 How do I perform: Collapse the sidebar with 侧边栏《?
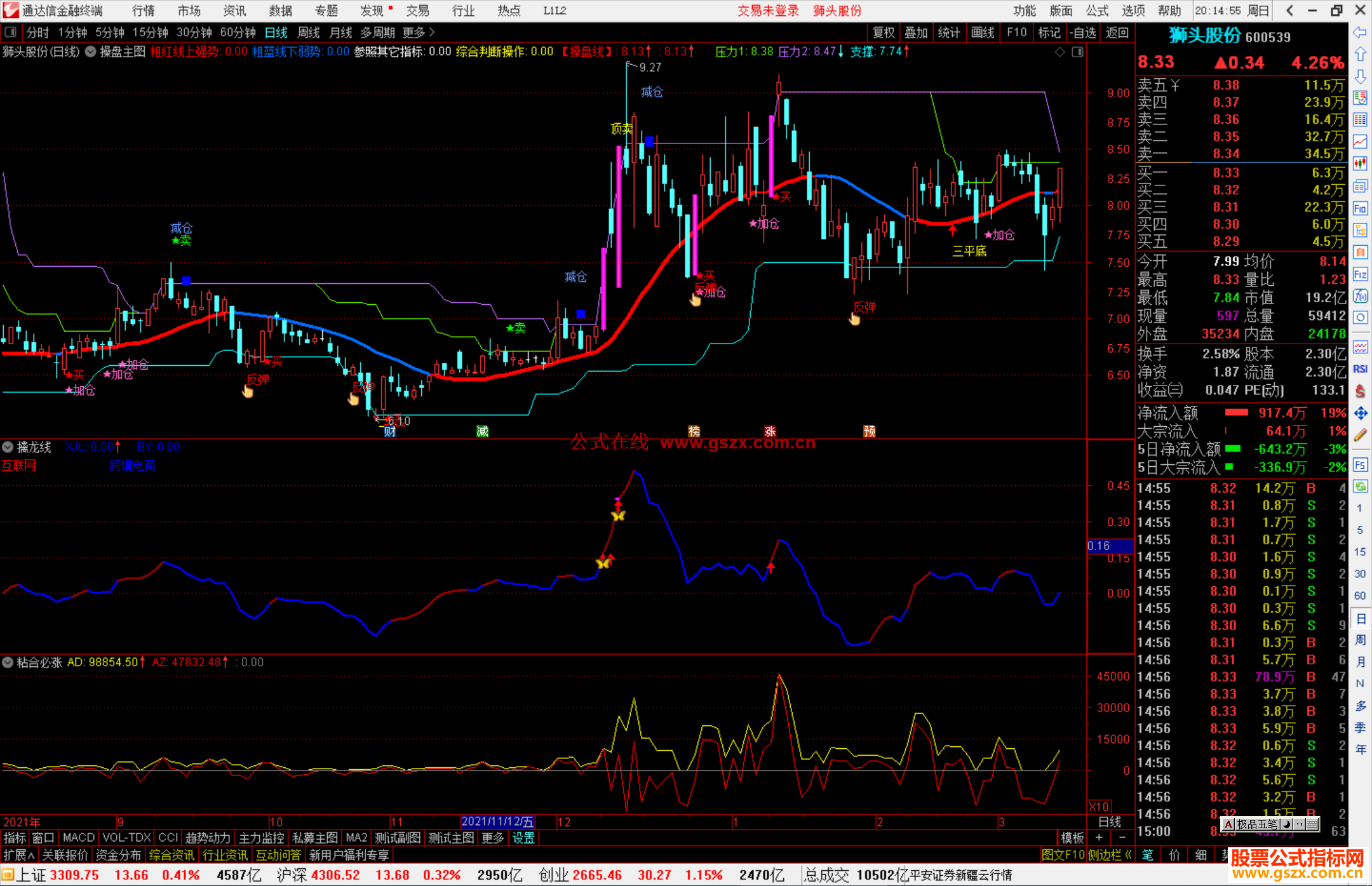(1110, 856)
